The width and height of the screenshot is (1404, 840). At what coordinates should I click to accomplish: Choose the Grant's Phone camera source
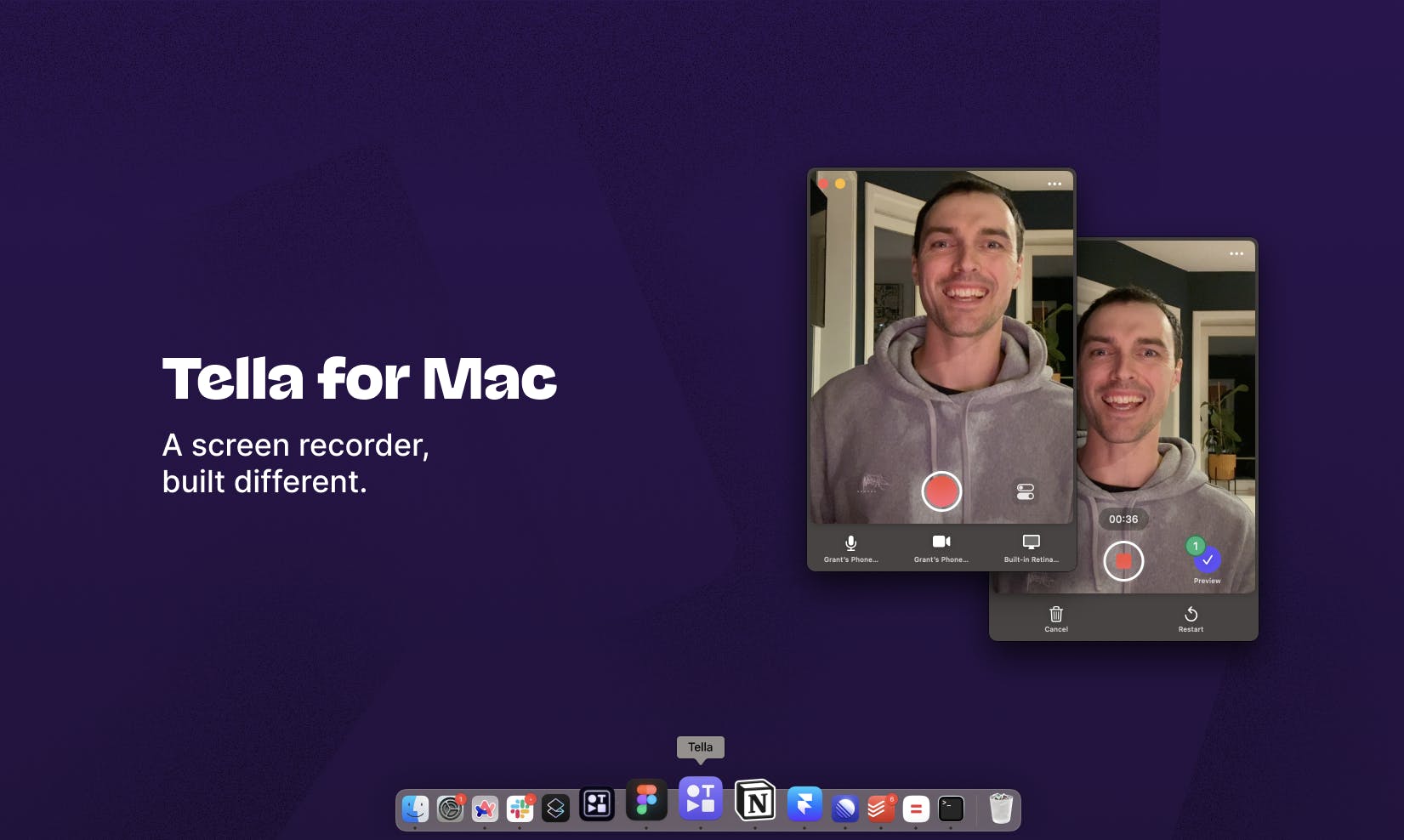[941, 548]
